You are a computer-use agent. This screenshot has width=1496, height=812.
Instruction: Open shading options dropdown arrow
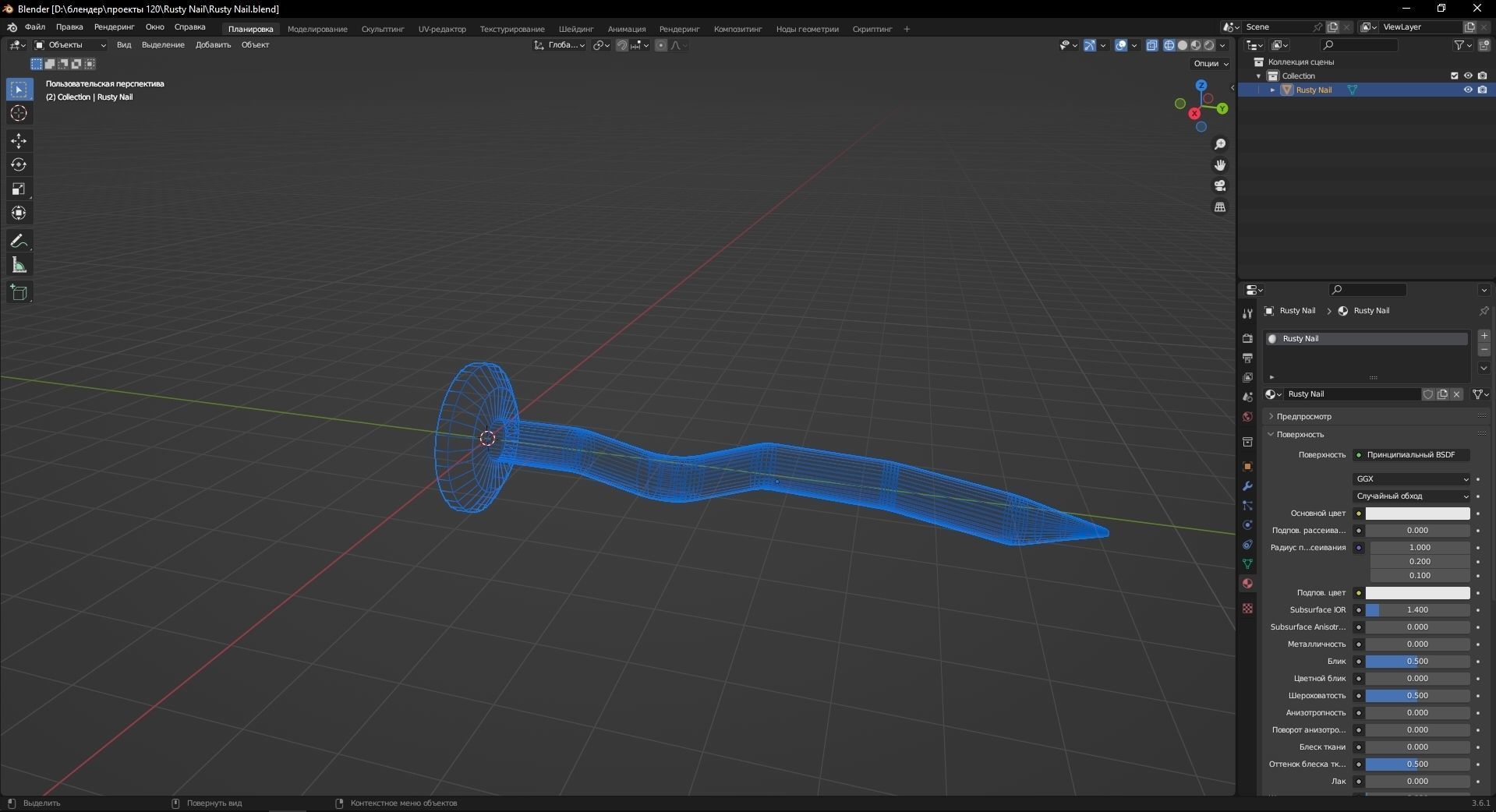click(1223, 45)
